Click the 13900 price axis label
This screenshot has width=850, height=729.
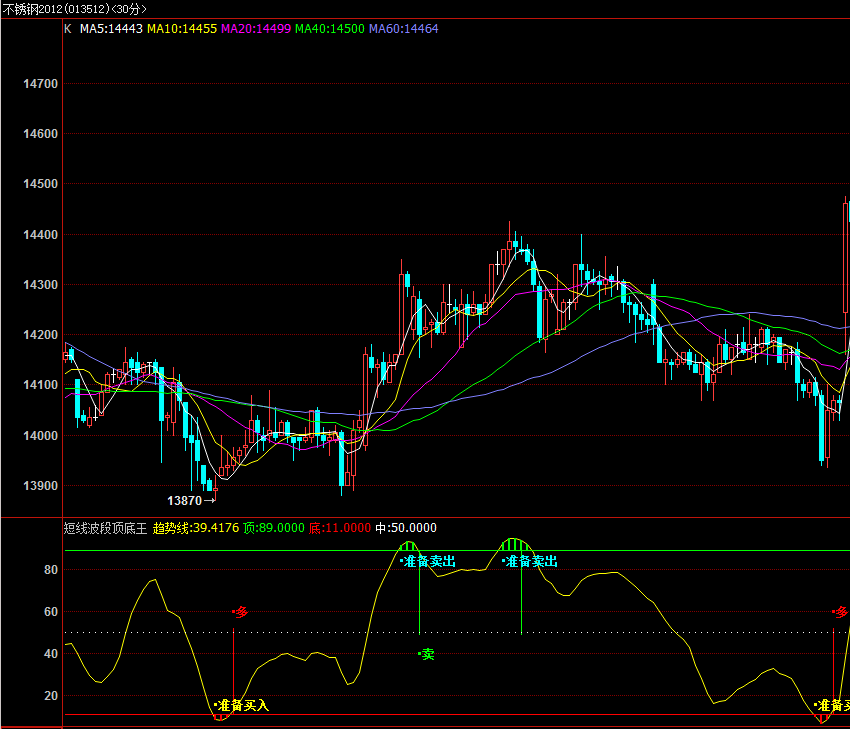pyautogui.click(x=40, y=486)
